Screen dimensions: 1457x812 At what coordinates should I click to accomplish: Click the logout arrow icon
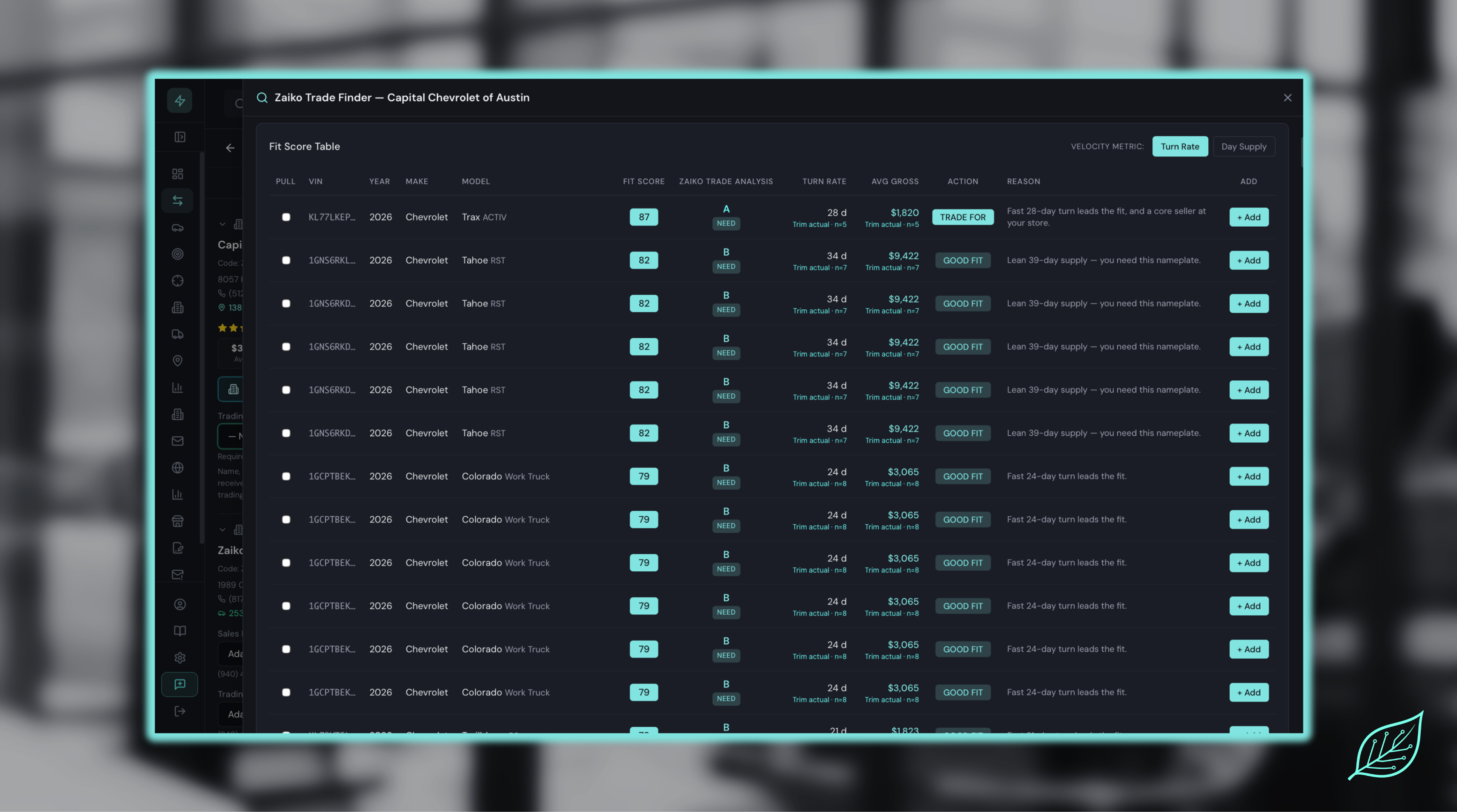(x=180, y=711)
